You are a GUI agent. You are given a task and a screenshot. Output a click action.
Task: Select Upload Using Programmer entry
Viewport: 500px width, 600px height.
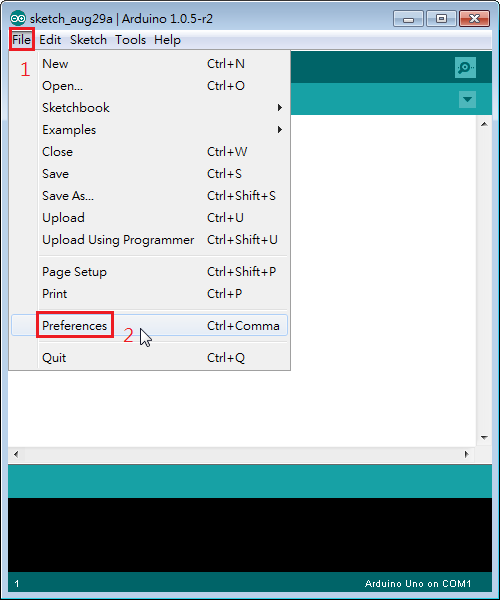point(149,240)
